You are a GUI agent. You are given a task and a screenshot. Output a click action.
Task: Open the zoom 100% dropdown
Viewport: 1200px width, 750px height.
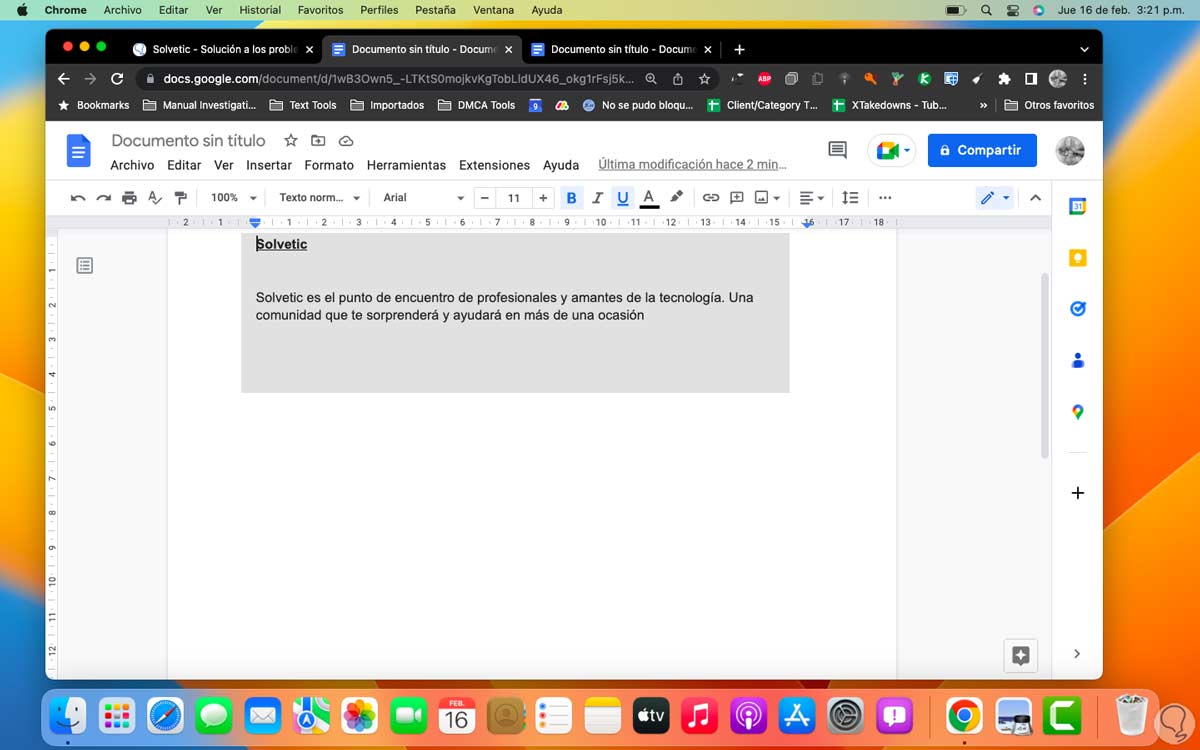pyautogui.click(x=234, y=198)
